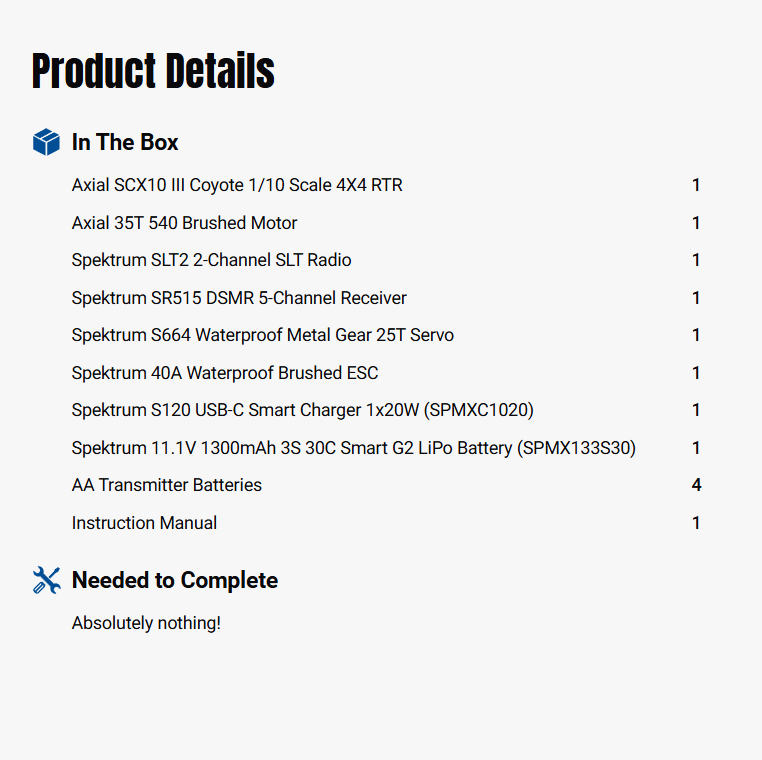Select the In The Box section heading

point(125,142)
